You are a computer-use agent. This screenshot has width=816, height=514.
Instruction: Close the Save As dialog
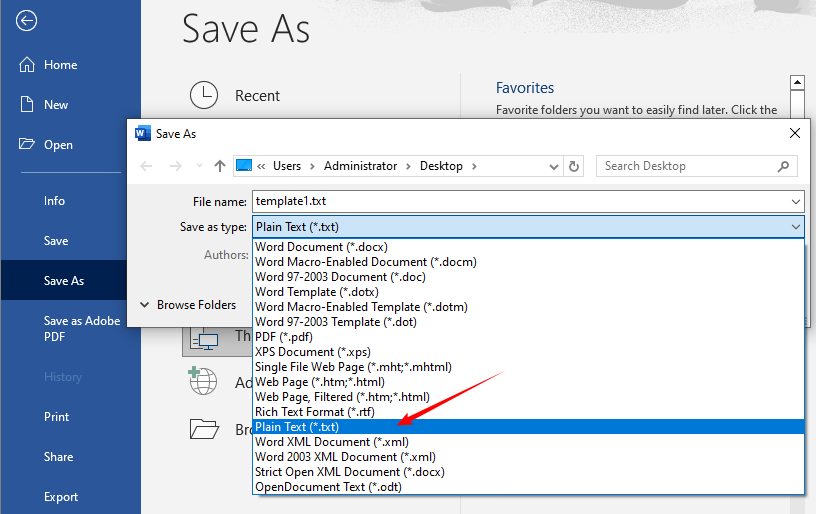click(x=795, y=133)
